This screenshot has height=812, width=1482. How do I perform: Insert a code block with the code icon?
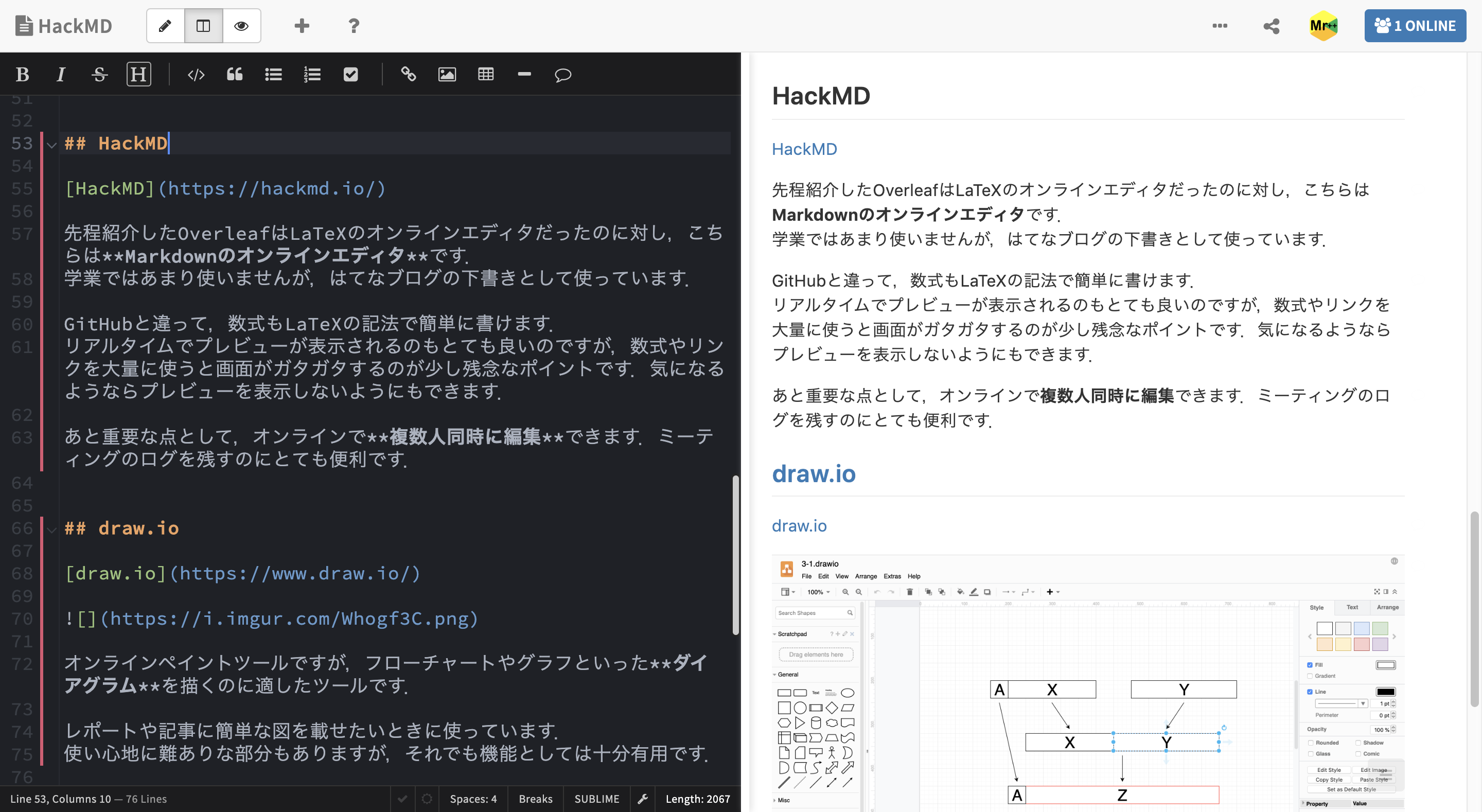[x=196, y=74]
